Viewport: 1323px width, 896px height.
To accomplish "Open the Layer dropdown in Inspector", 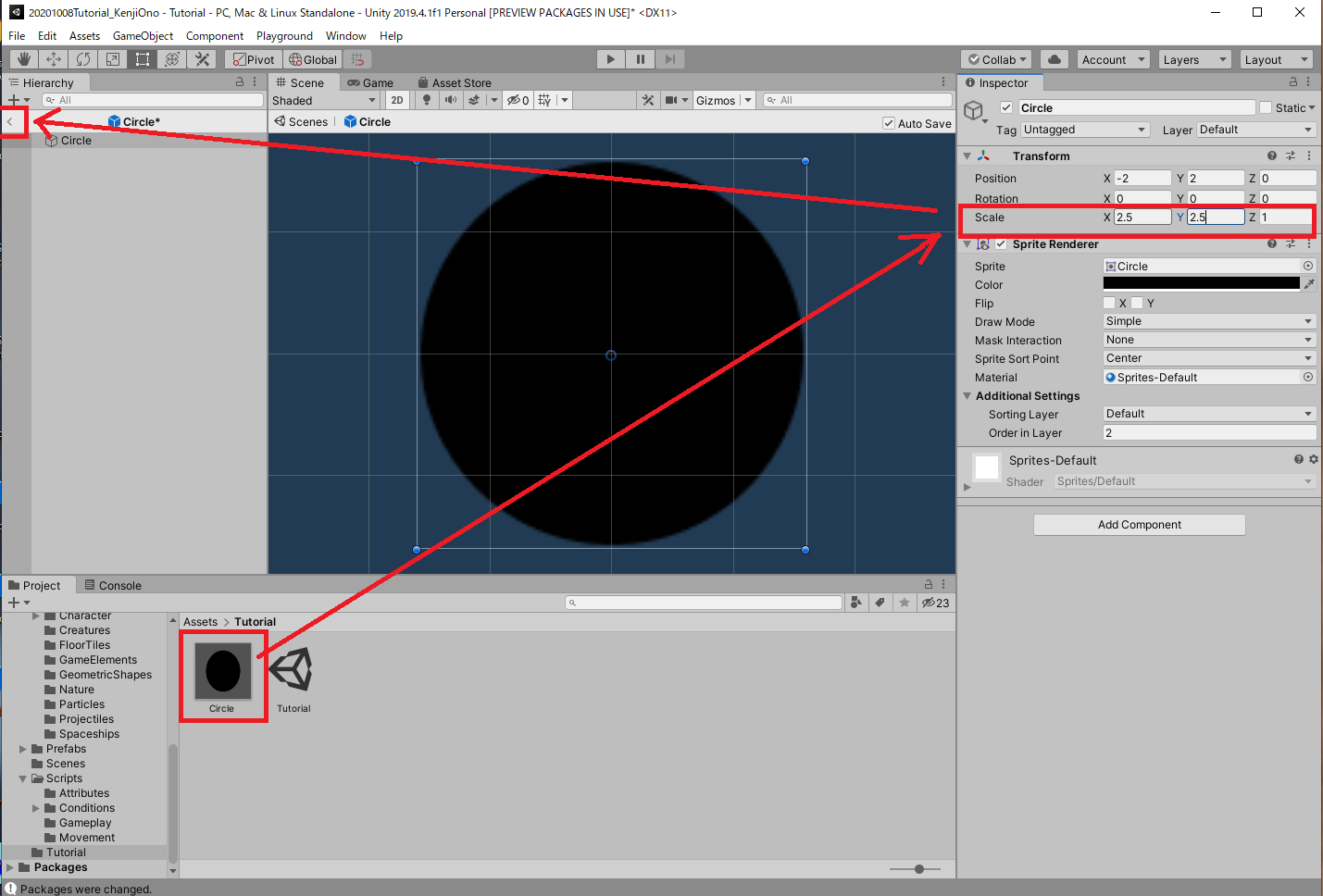I will tap(1256, 130).
